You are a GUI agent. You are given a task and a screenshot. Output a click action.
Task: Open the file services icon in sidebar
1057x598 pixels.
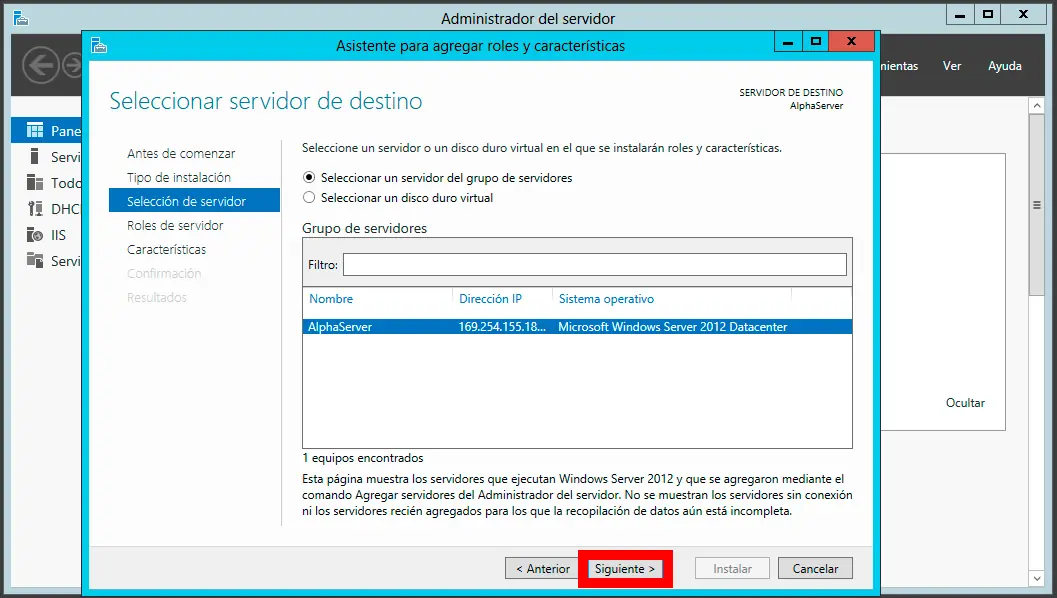34,260
